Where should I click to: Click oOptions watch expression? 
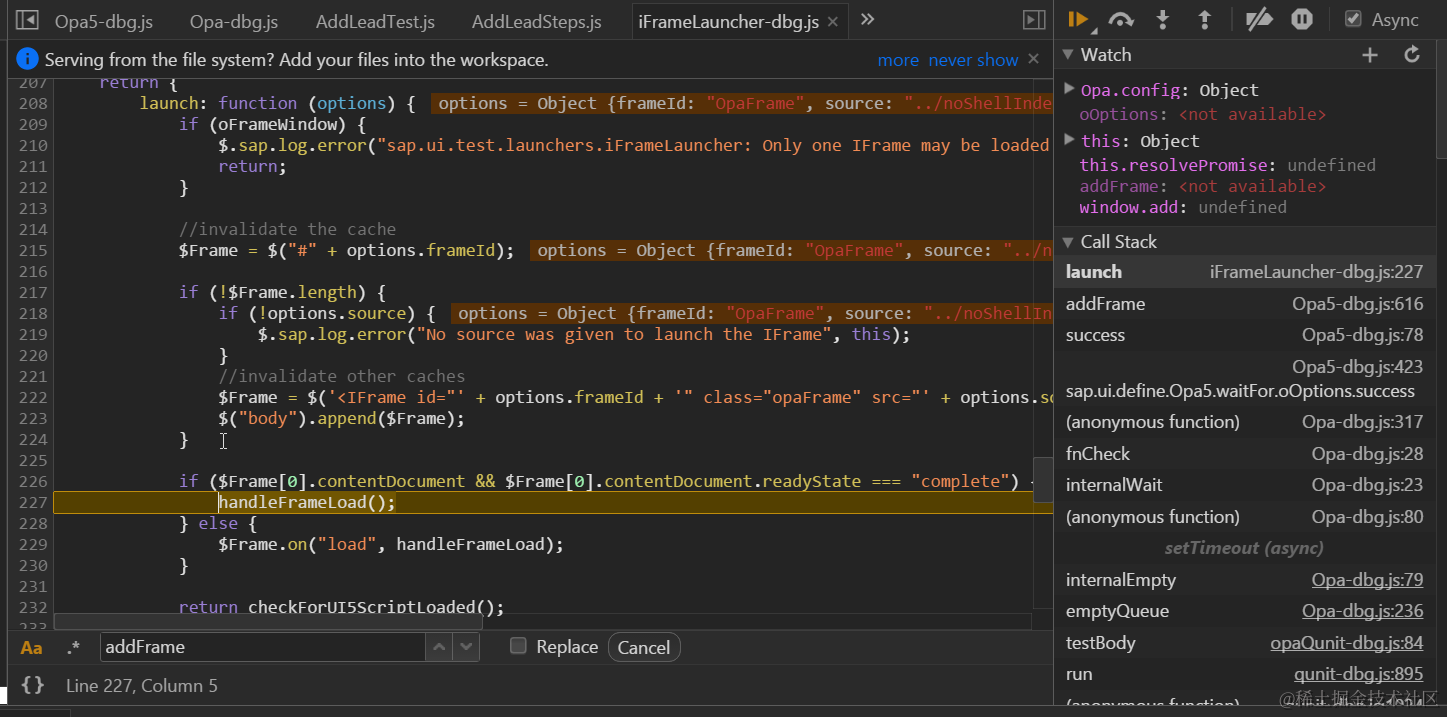pyautogui.click(x=1203, y=114)
